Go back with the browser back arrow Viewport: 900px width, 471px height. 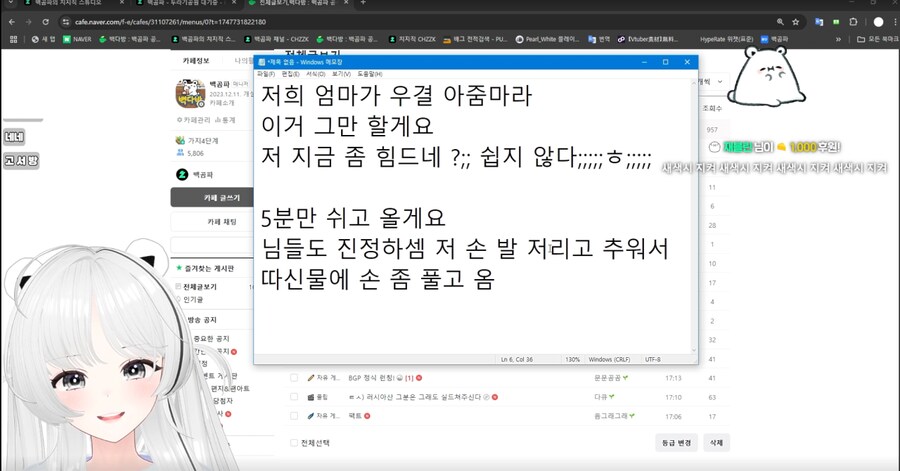tap(12, 22)
